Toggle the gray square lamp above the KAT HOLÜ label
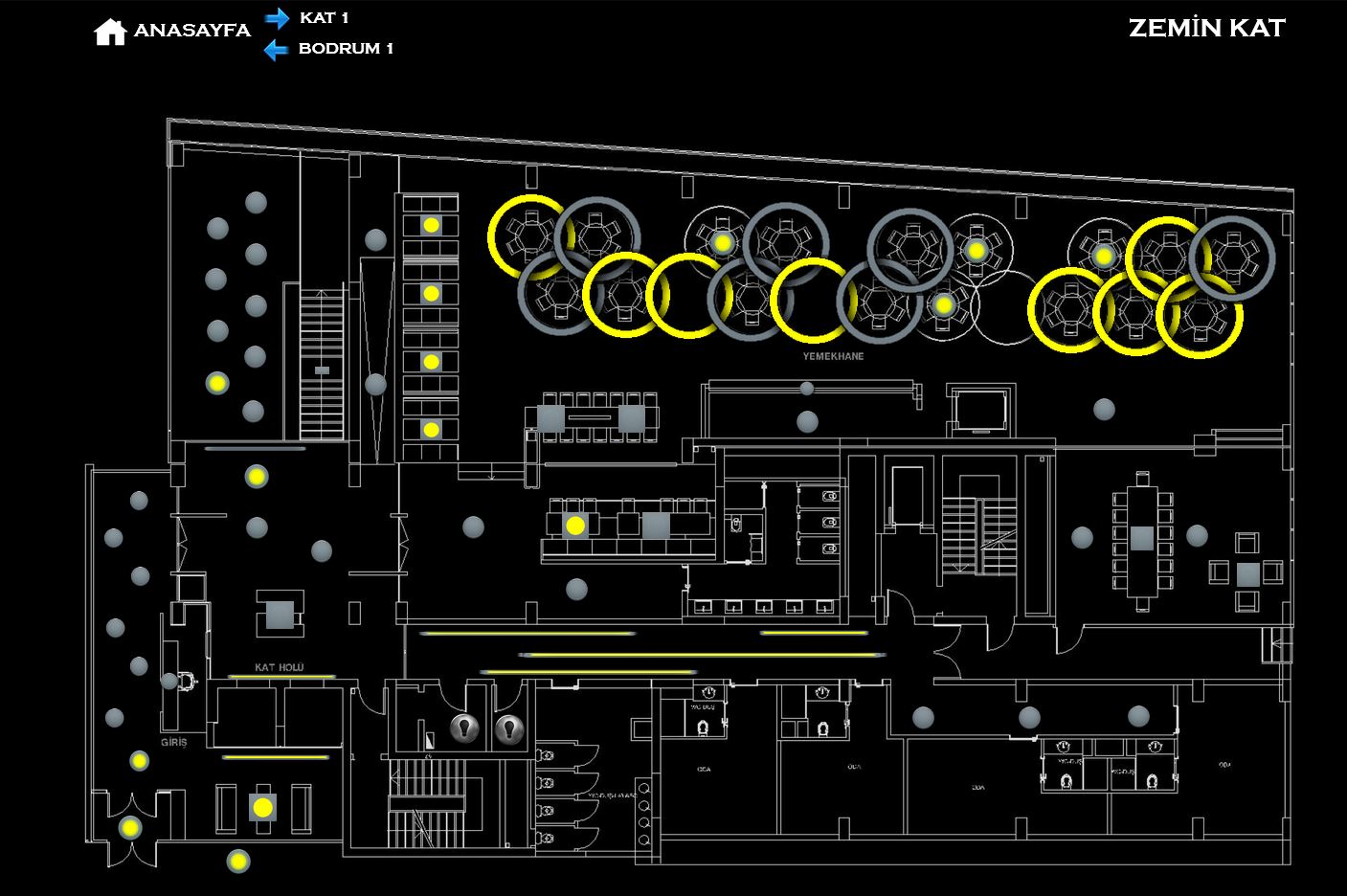Image resolution: width=1347 pixels, height=896 pixels. pos(280,615)
